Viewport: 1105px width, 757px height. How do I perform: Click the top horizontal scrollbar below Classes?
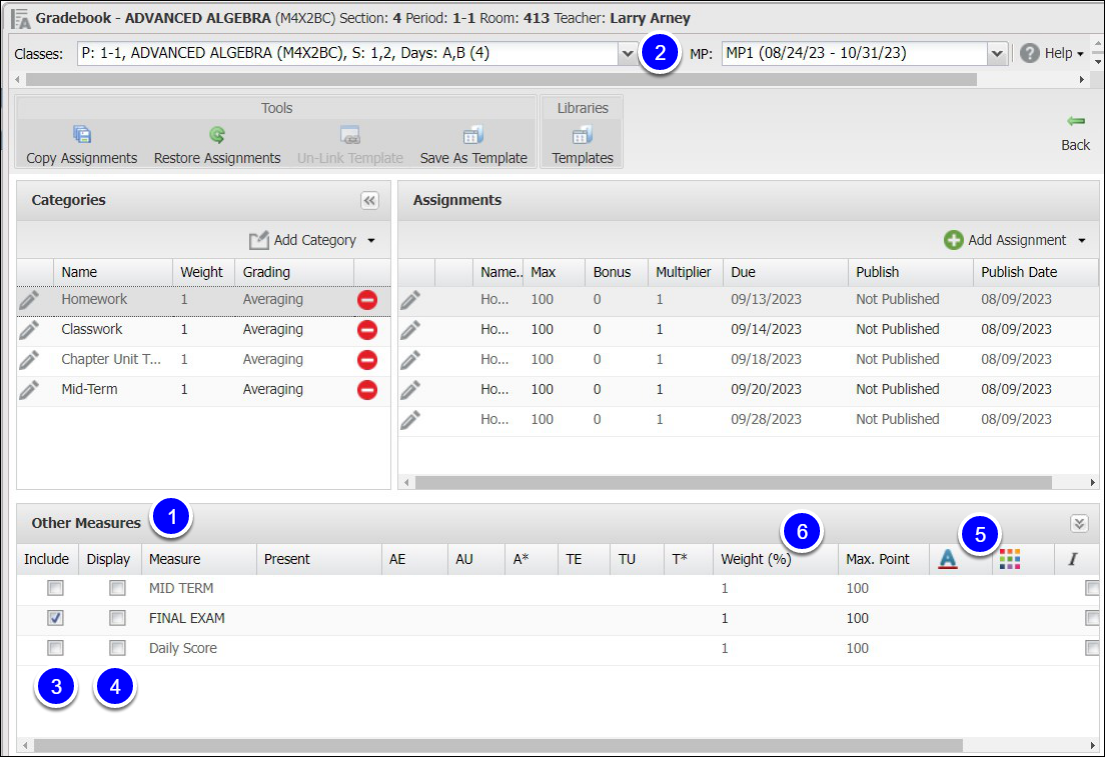coord(501,80)
